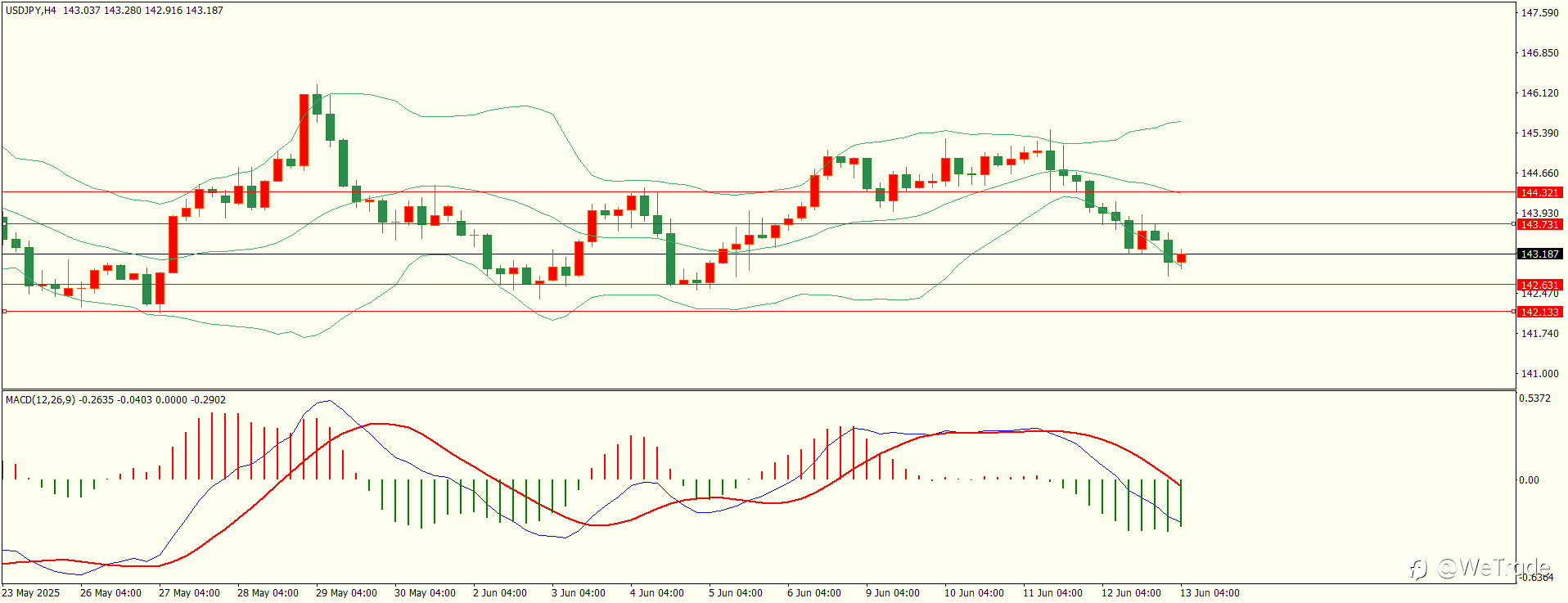
Task: Select the black 143.187 current price tag
Action: (1539, 254)
